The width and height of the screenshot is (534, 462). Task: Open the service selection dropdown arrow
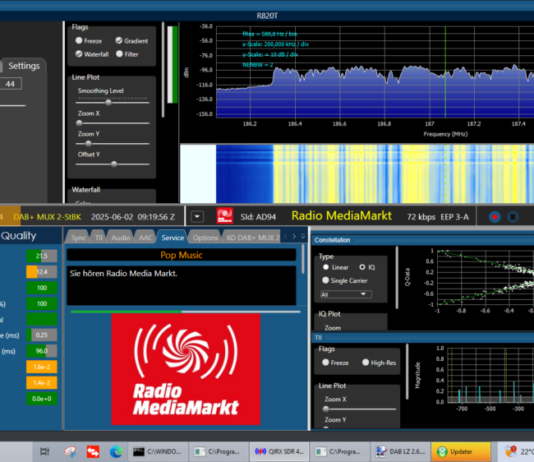(x=197, y=217)
